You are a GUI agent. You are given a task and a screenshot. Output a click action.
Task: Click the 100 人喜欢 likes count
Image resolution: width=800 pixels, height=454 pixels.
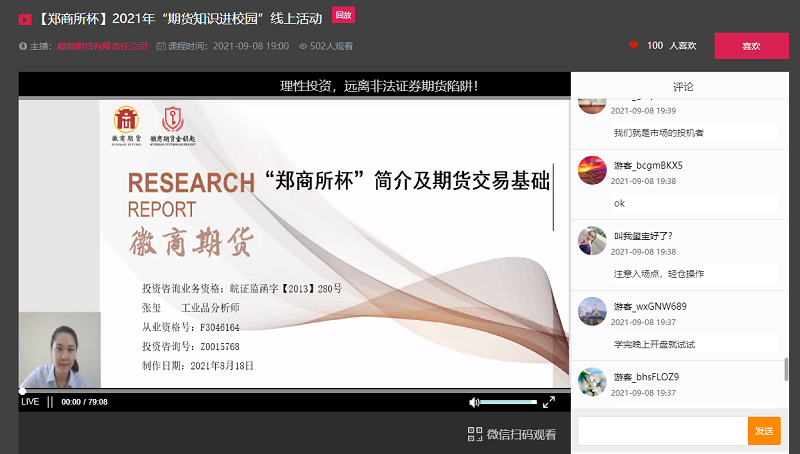(x=671, y=45)
